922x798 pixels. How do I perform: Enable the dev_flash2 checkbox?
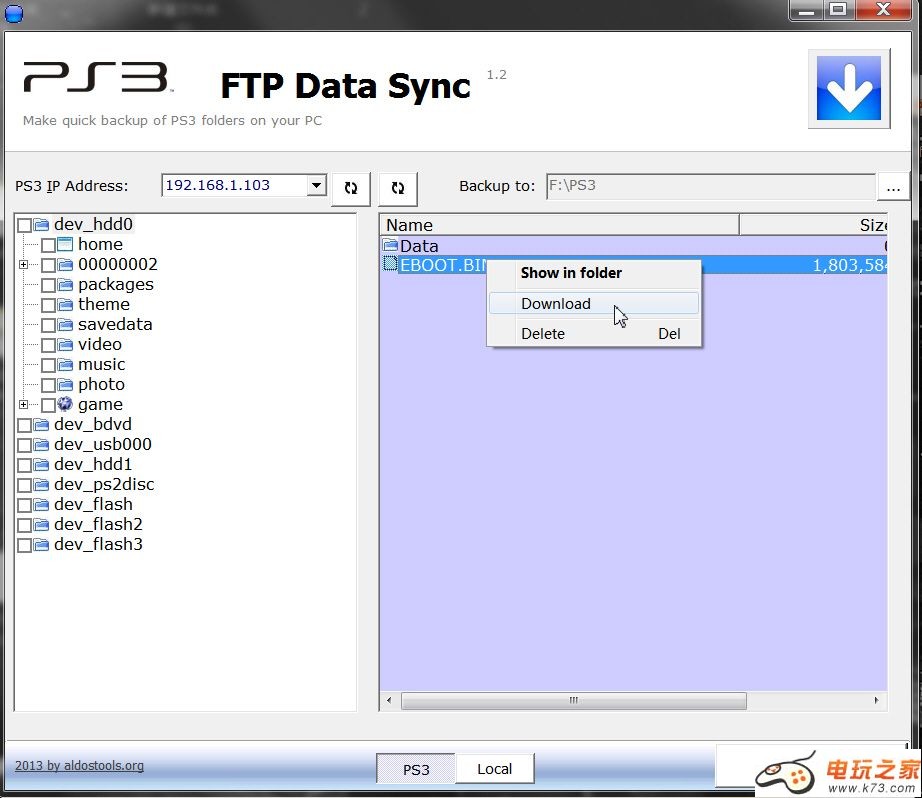coord(24,525)
